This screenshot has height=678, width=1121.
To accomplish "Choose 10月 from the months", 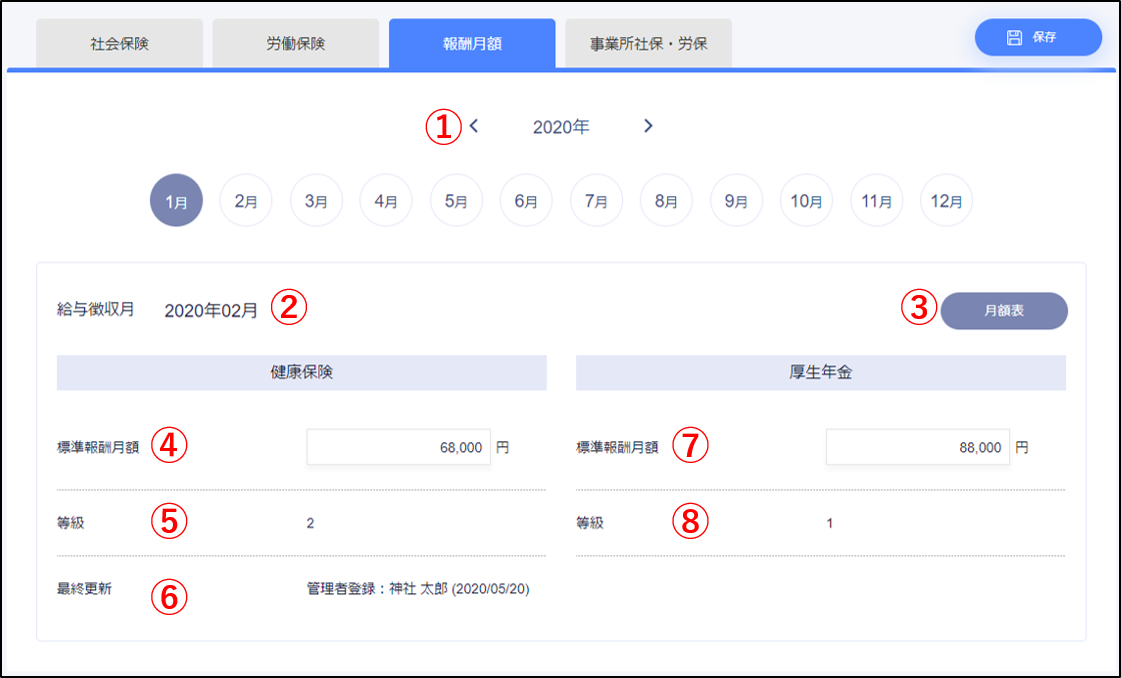I will click(x=806, y=201).
